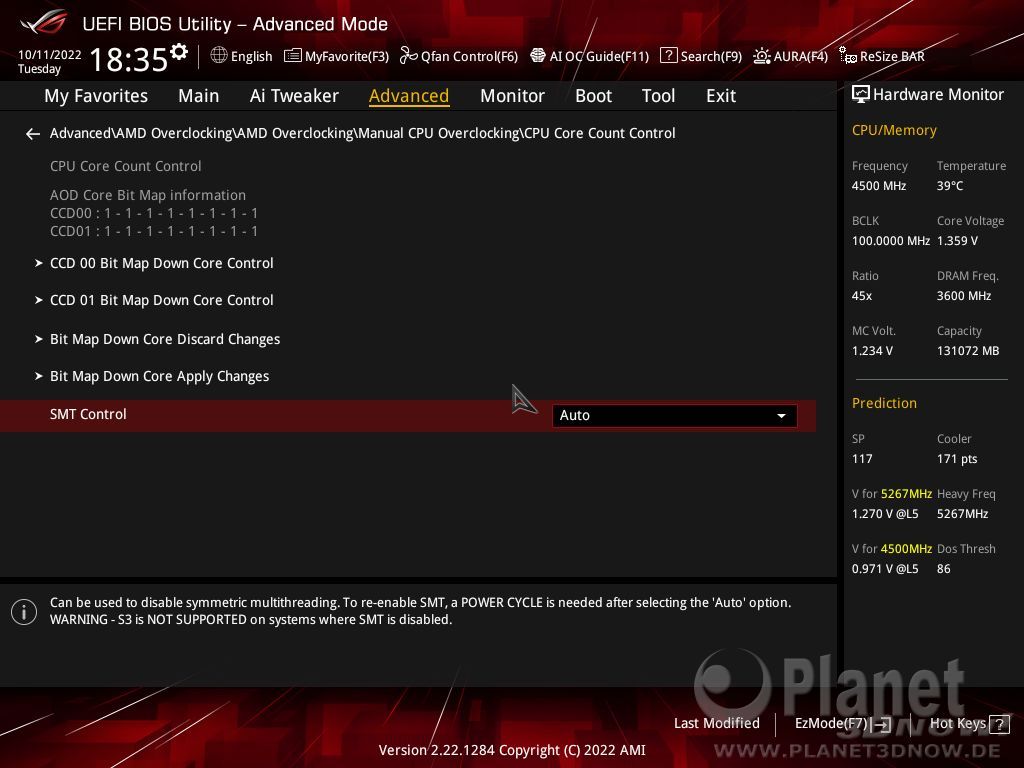Click AOD Core Bit Map information text
Image resolution: width=1024 pixels, height=768 pixels.
(x=148, y=195)
